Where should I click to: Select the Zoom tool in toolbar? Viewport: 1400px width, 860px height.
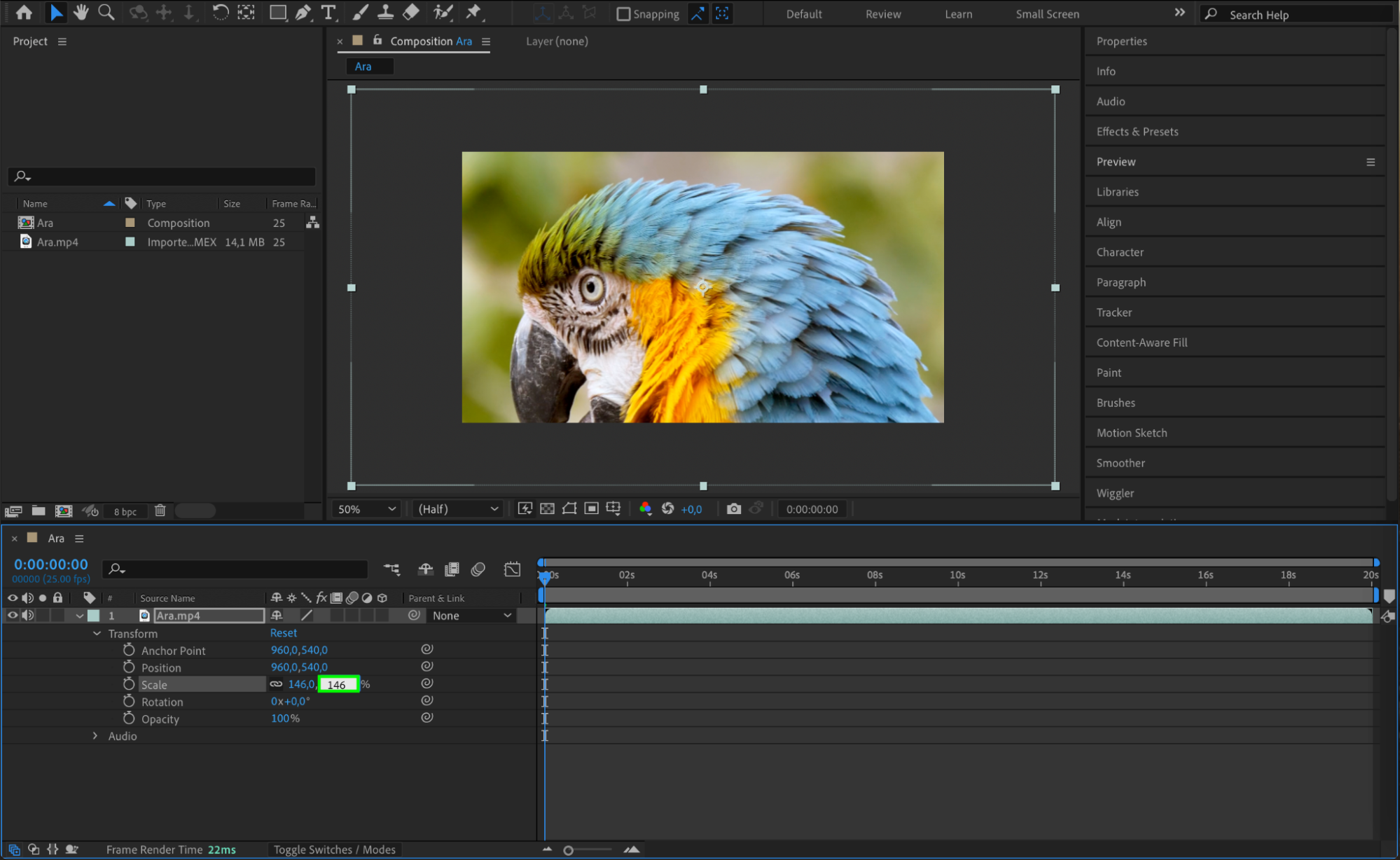106,12
